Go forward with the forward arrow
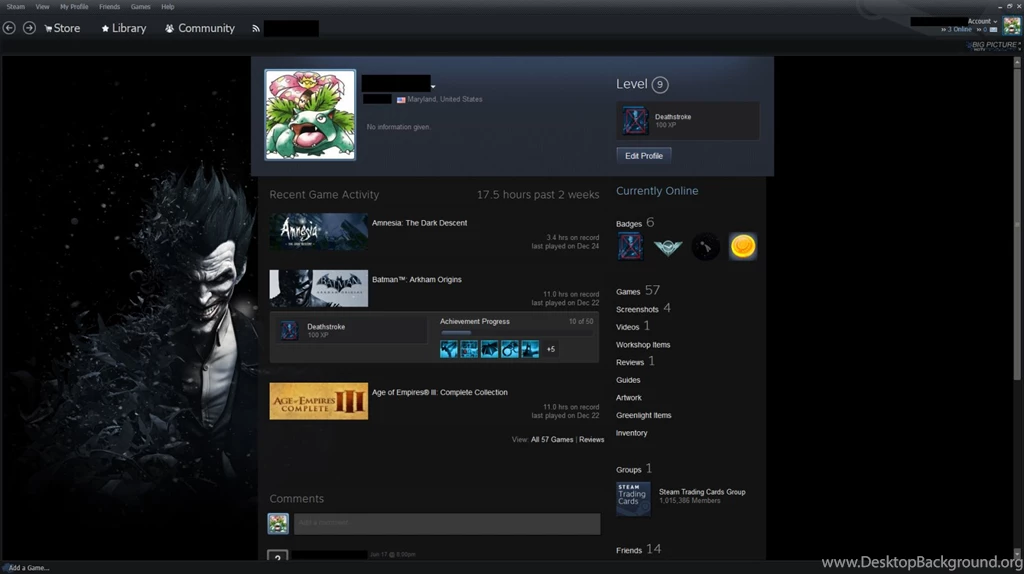Image resolution: width=1024 pixels, height=574 pixels. pyautogui.click(x=29, y=28)
